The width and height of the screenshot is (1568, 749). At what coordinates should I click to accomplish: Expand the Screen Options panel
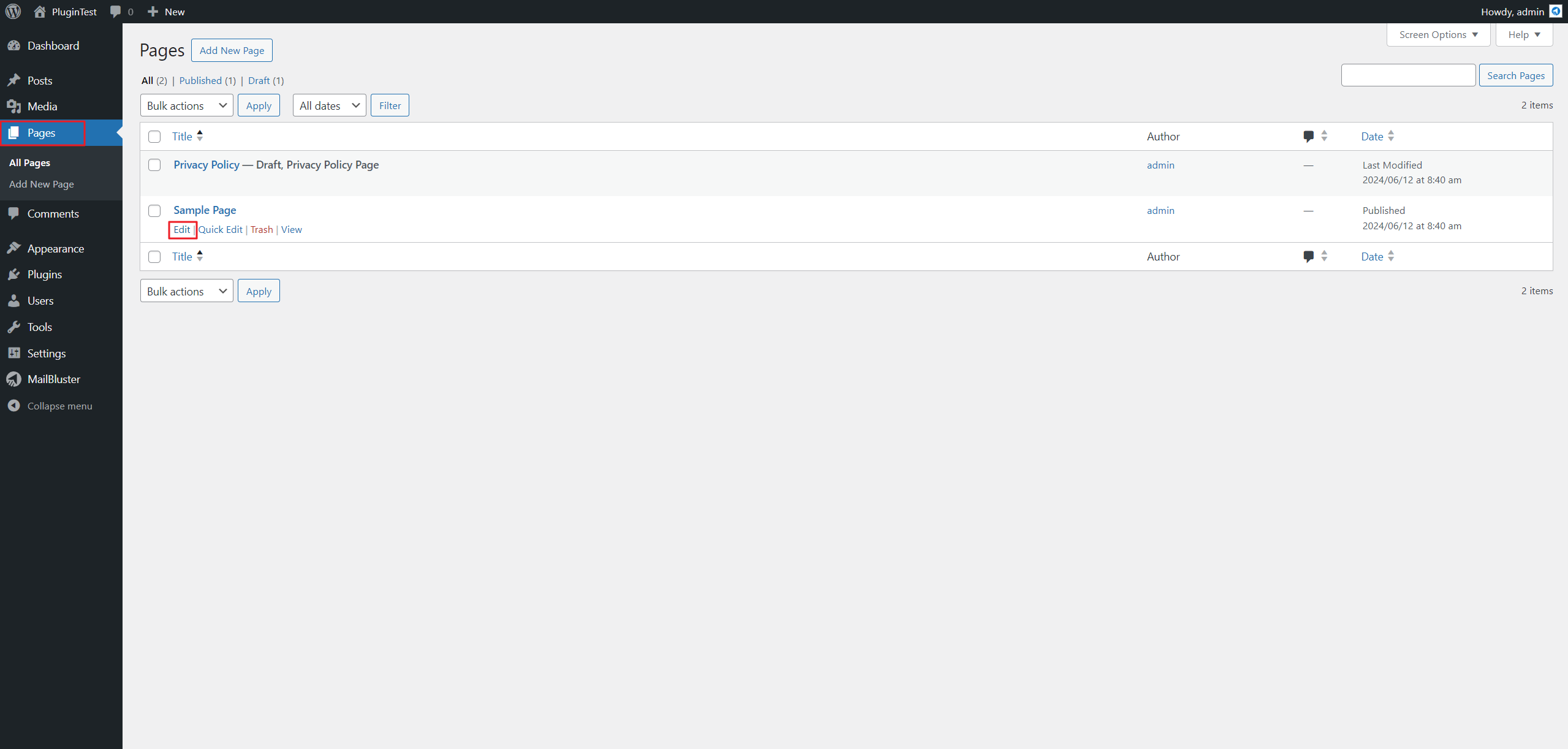(1438, 35)
